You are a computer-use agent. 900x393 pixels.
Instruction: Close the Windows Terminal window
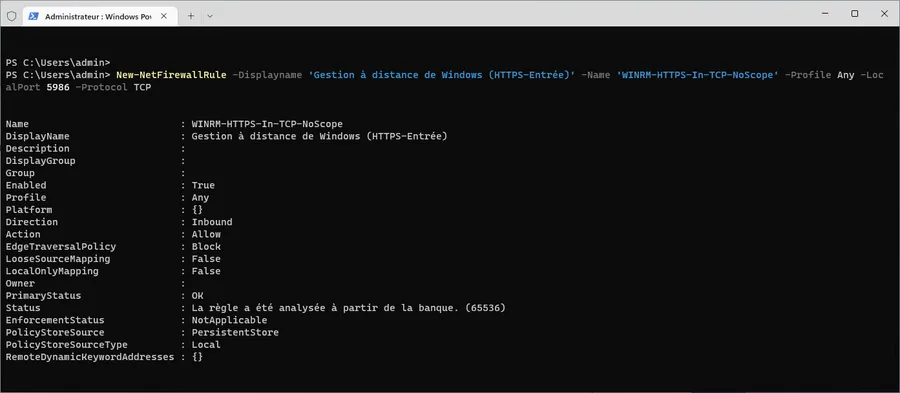coord(885,13)
